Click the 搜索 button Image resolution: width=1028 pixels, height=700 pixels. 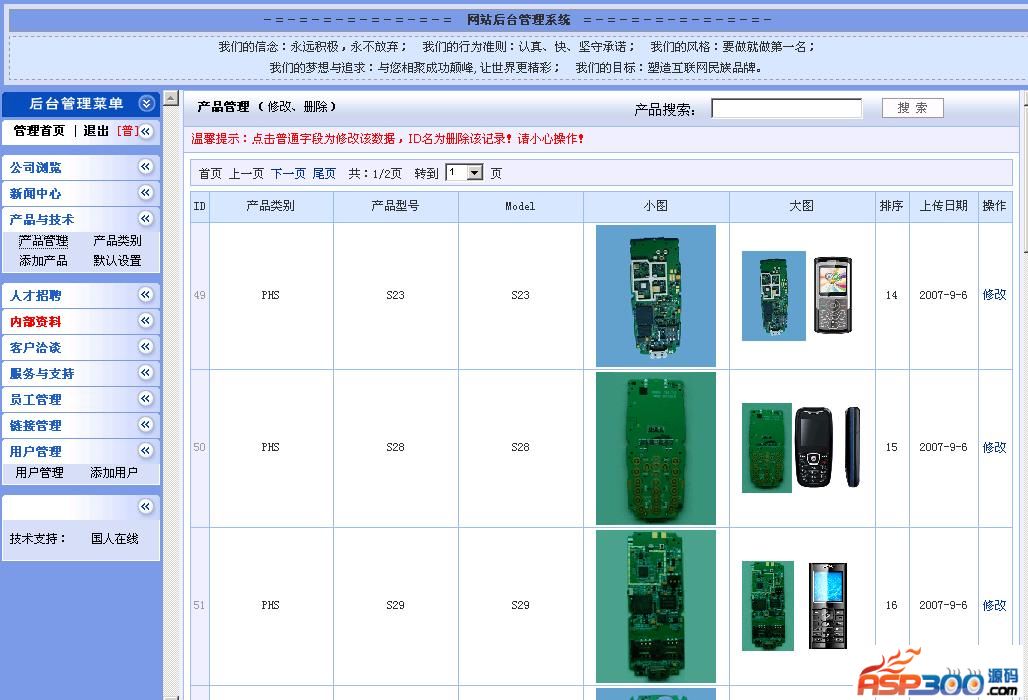click(x=913, y=108)
